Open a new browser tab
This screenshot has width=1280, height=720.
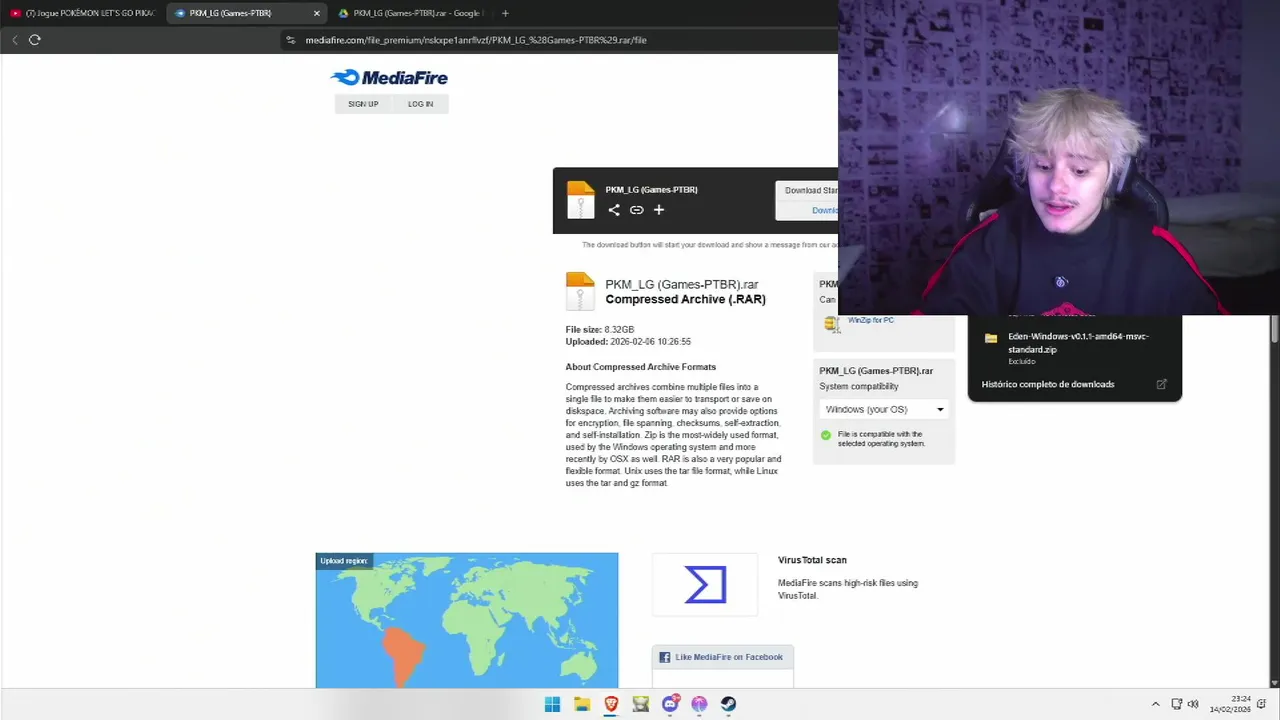[505, 13]
